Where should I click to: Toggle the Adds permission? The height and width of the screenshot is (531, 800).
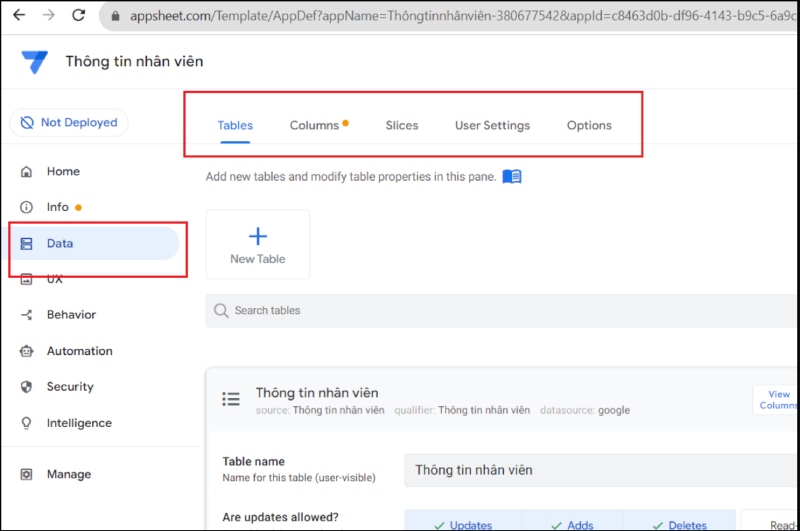point(572,520)
